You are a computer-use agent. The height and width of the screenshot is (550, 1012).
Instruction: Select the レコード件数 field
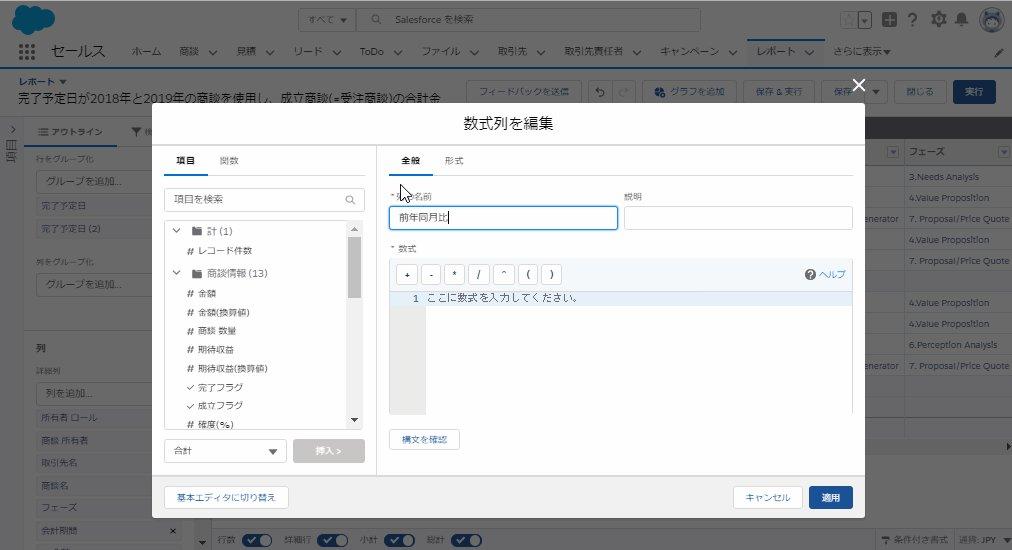[225, 251]
